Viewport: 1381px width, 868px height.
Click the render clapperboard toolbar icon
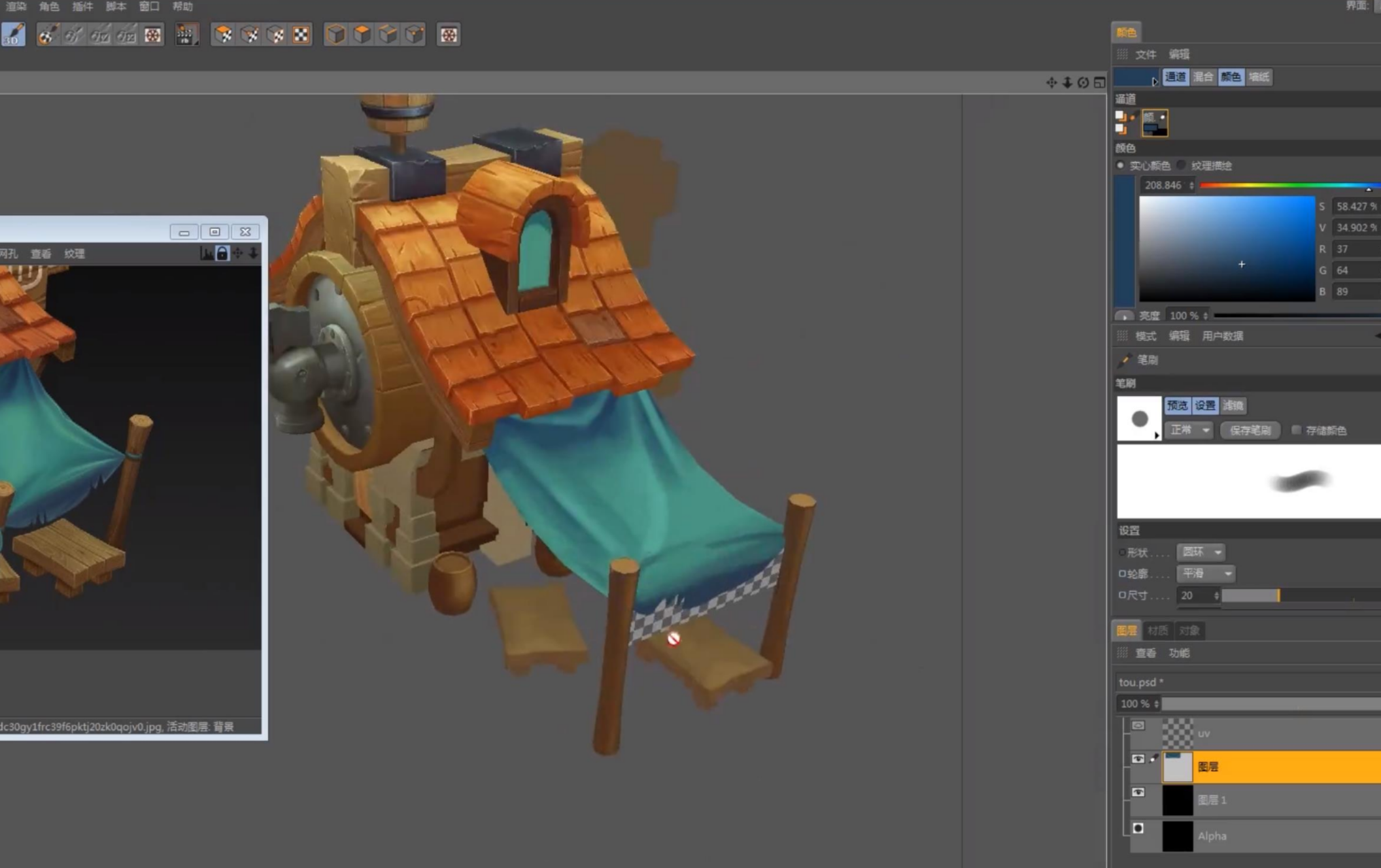coord(186,35)
